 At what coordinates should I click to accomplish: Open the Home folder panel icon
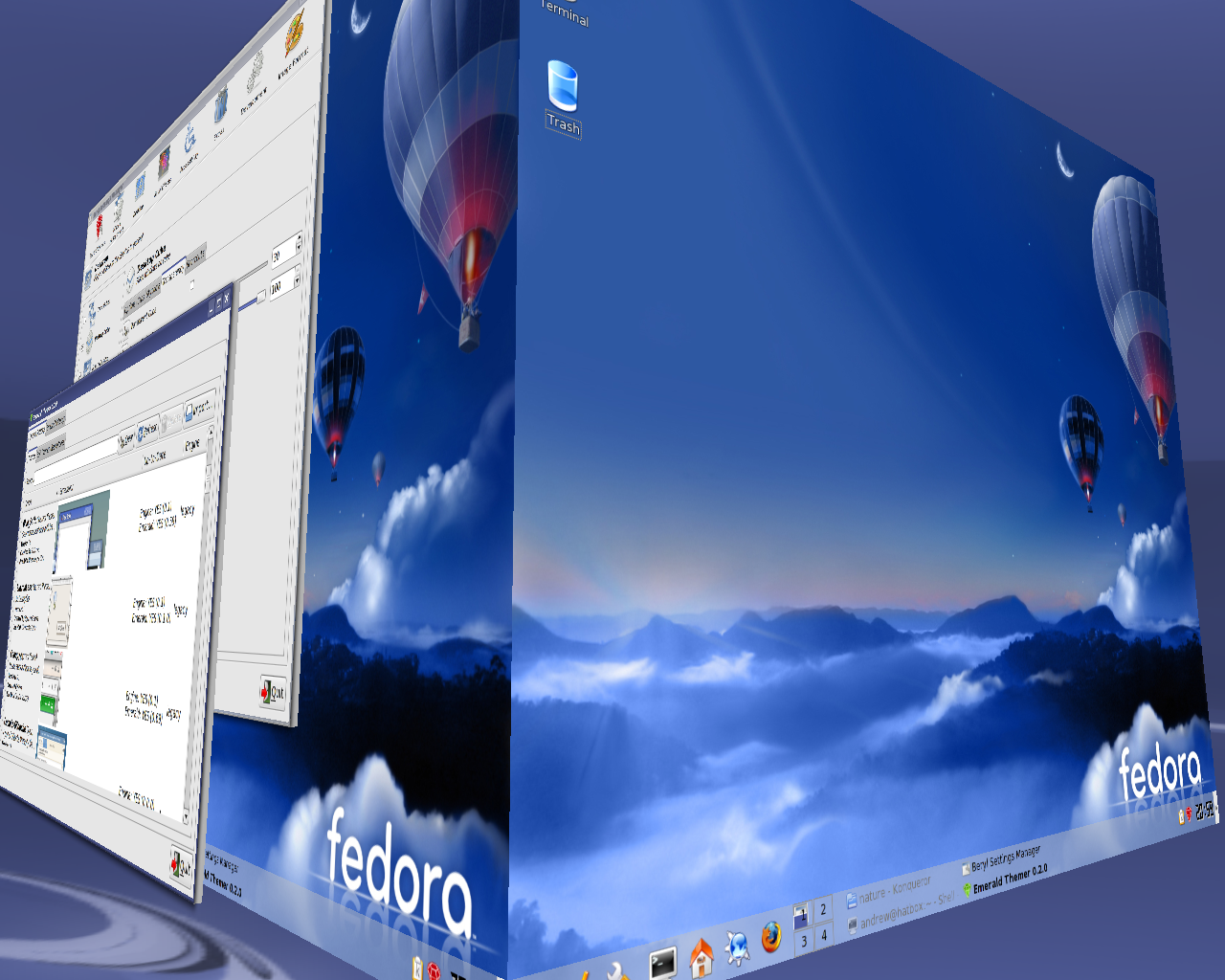702,957
